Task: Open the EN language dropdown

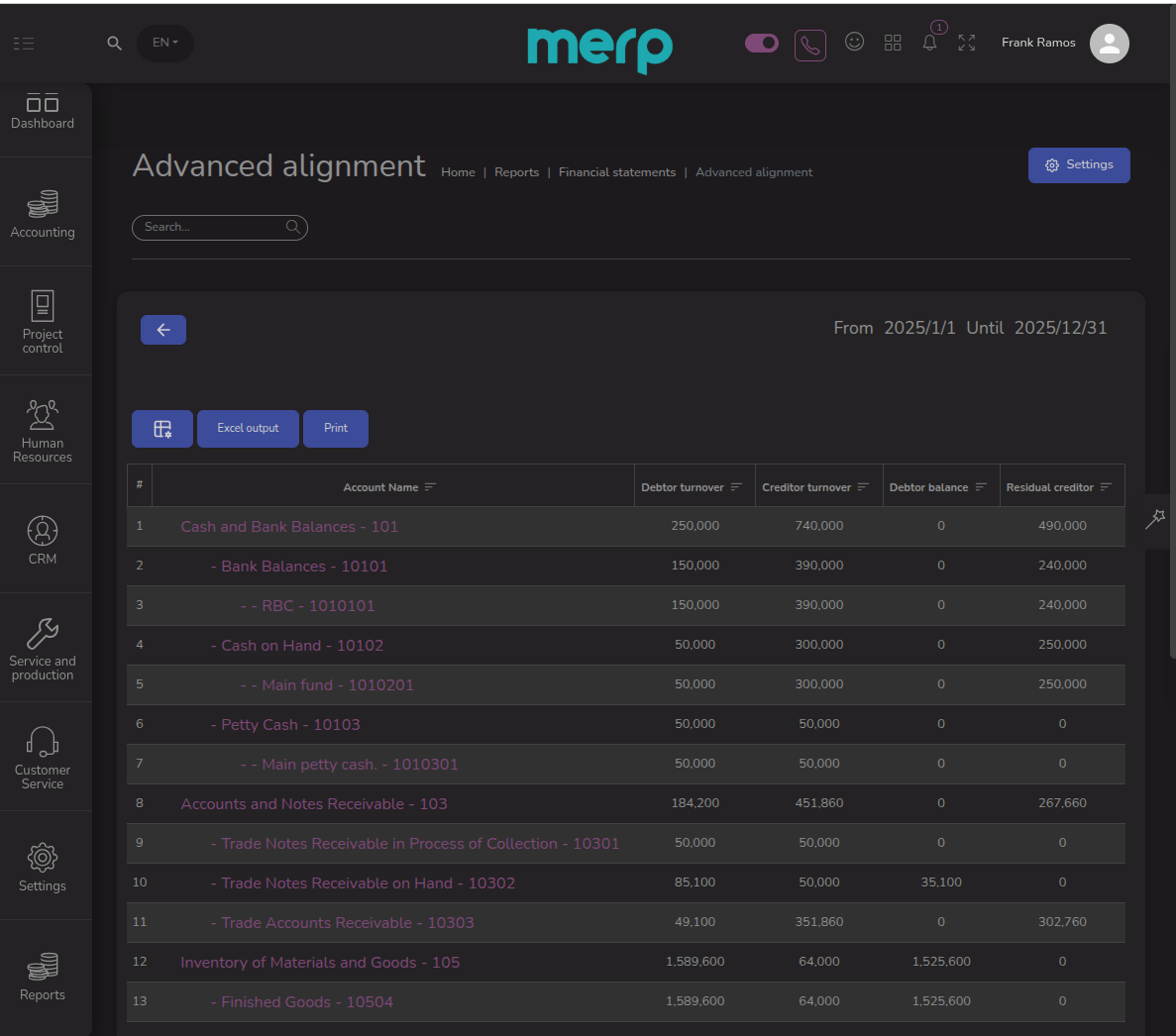Action: coord(164,43)
